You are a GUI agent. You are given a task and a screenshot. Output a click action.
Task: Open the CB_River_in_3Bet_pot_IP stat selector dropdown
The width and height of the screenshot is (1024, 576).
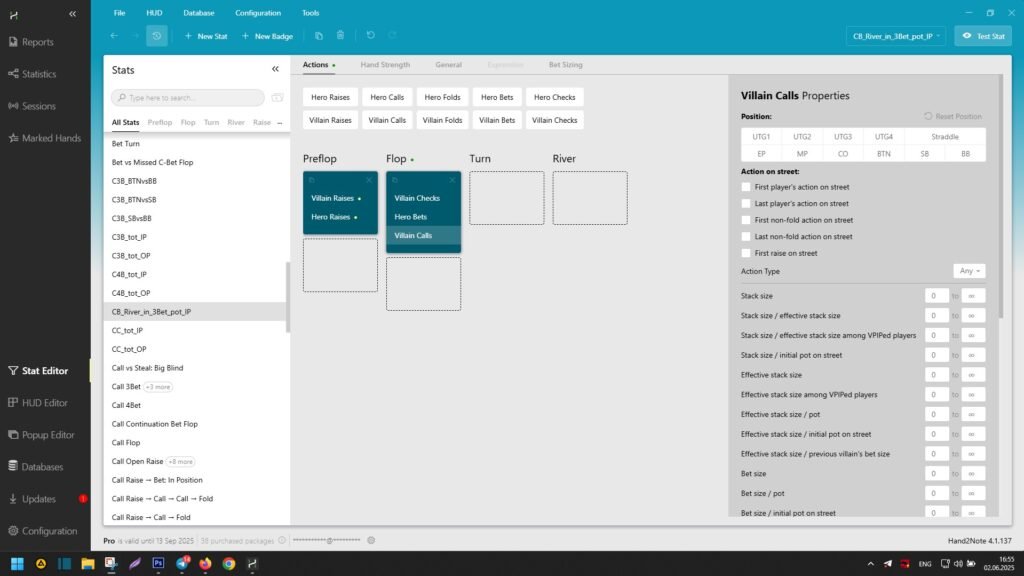[x=894, y=36]
